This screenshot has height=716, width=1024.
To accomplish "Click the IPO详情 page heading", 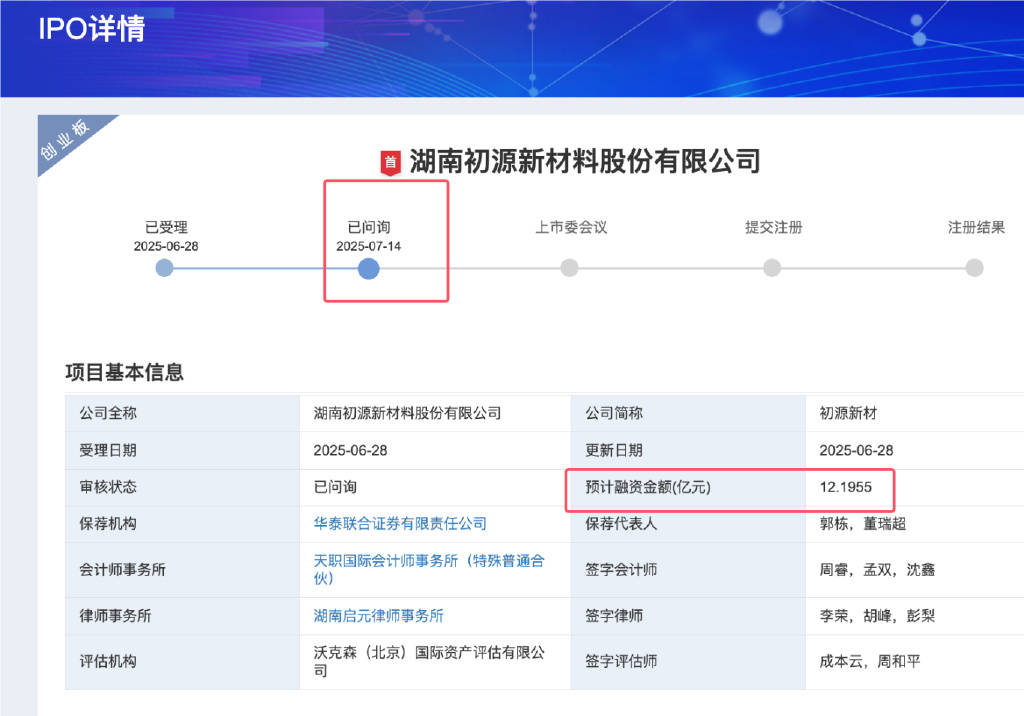I will [91, 29].
